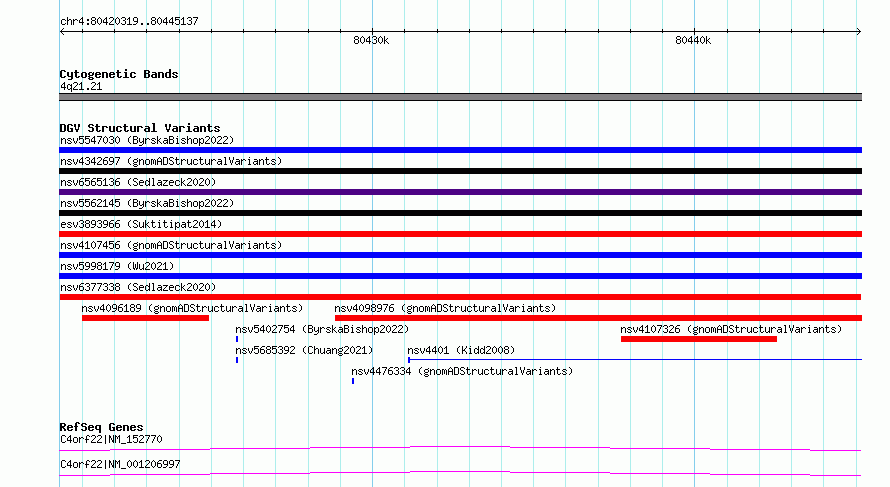The image size is (890, 487).
Task: Open variant nsv6565136 (Sedlazeck2020) label
Action: [138, 182]
